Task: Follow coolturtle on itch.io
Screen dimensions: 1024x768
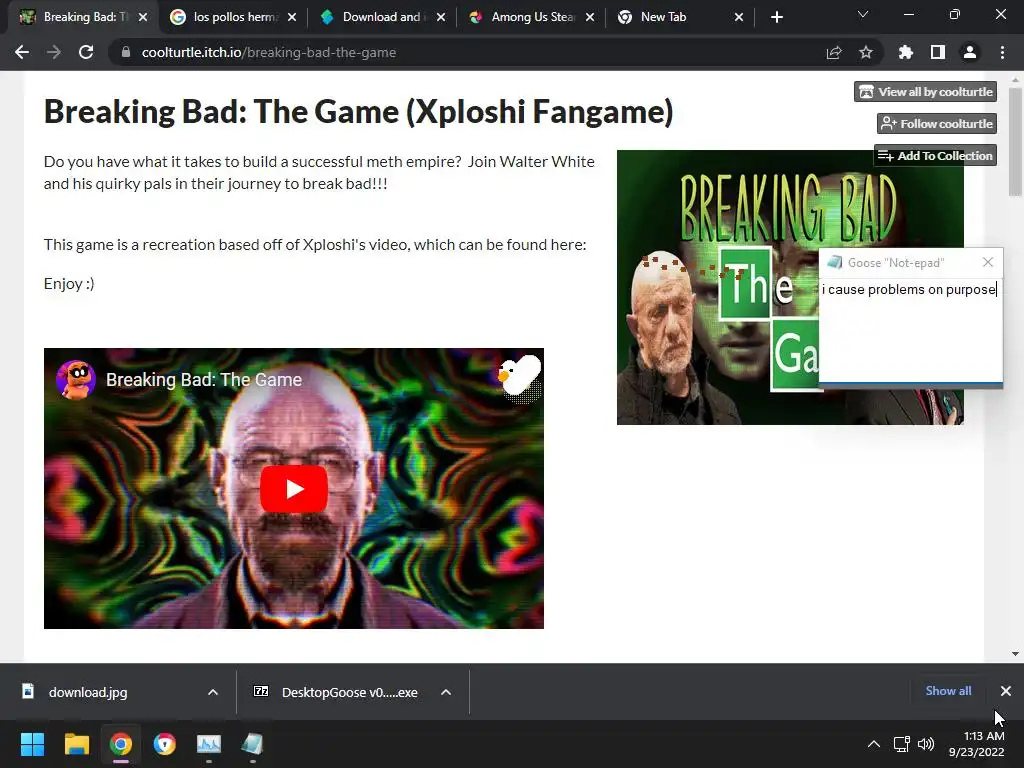Action: [936, 123]
